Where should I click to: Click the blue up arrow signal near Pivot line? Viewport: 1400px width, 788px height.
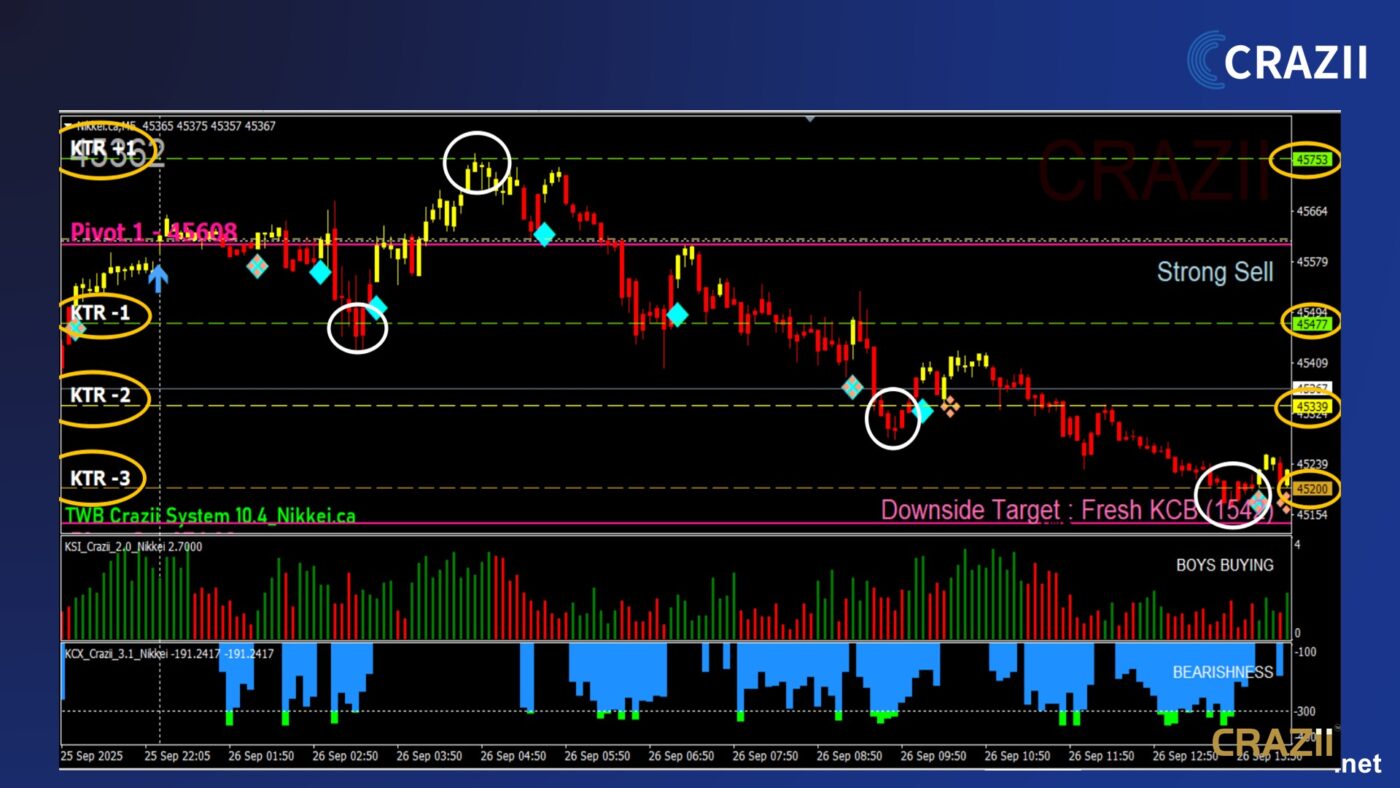(158, 277)
